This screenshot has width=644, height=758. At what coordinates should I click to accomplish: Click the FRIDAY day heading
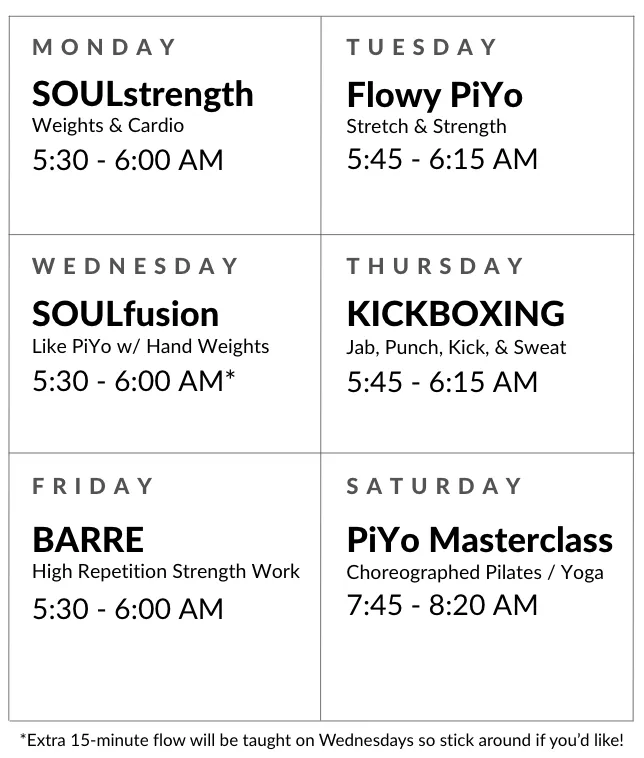(x=93, y=487)
